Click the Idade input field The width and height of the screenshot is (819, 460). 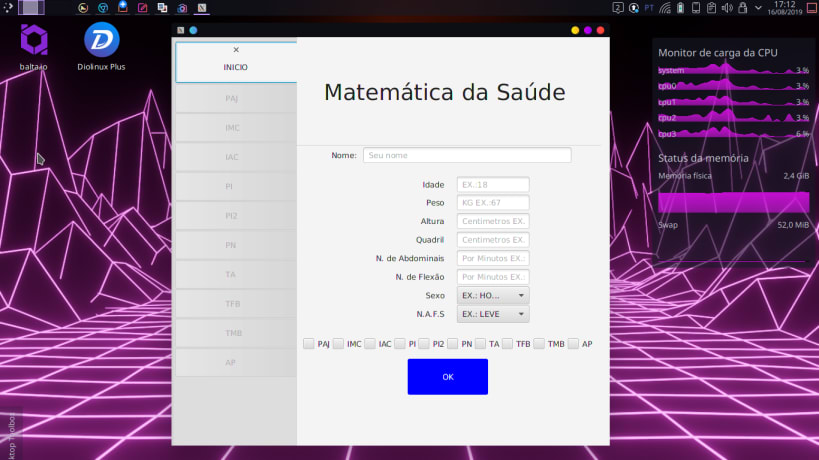coord(493,184)
